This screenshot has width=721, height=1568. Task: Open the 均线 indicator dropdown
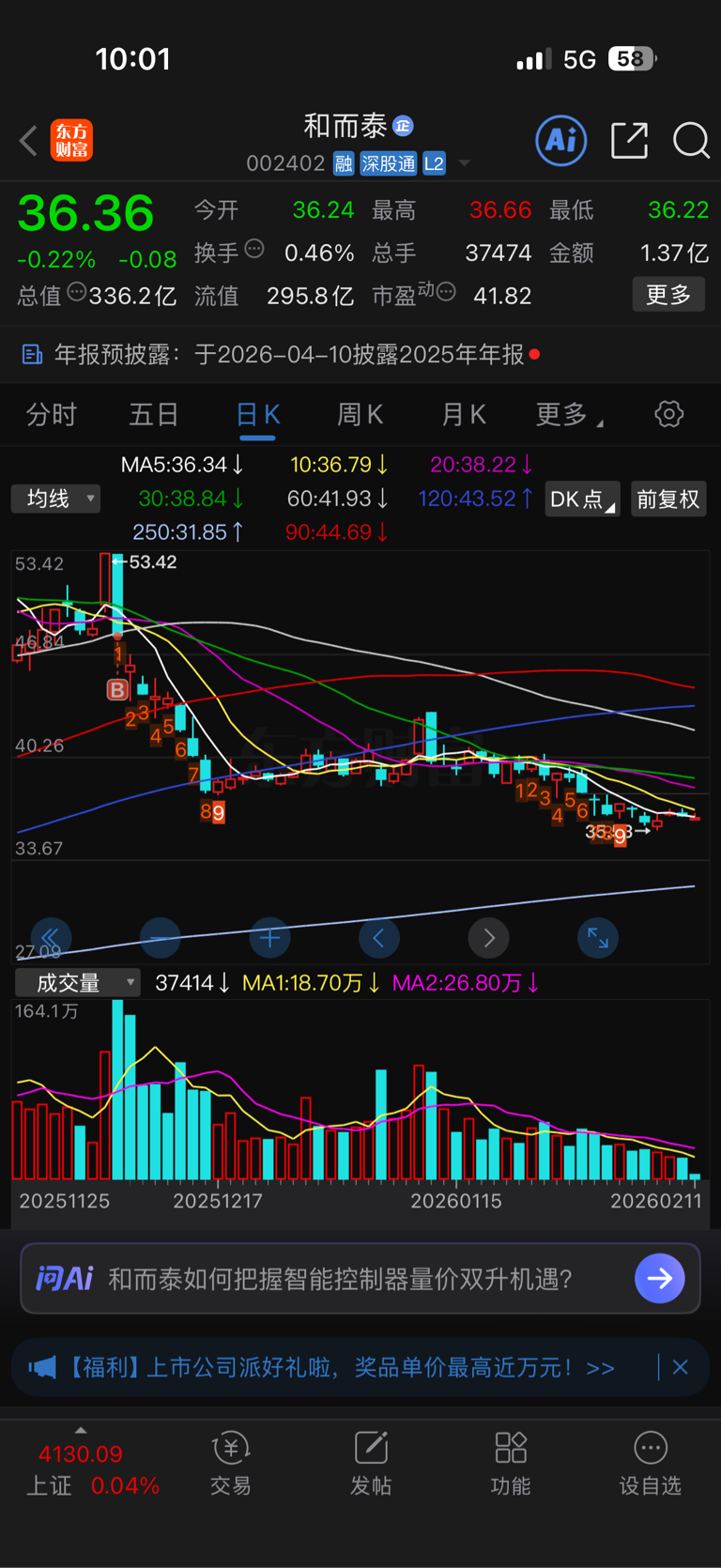click(55, 499)
